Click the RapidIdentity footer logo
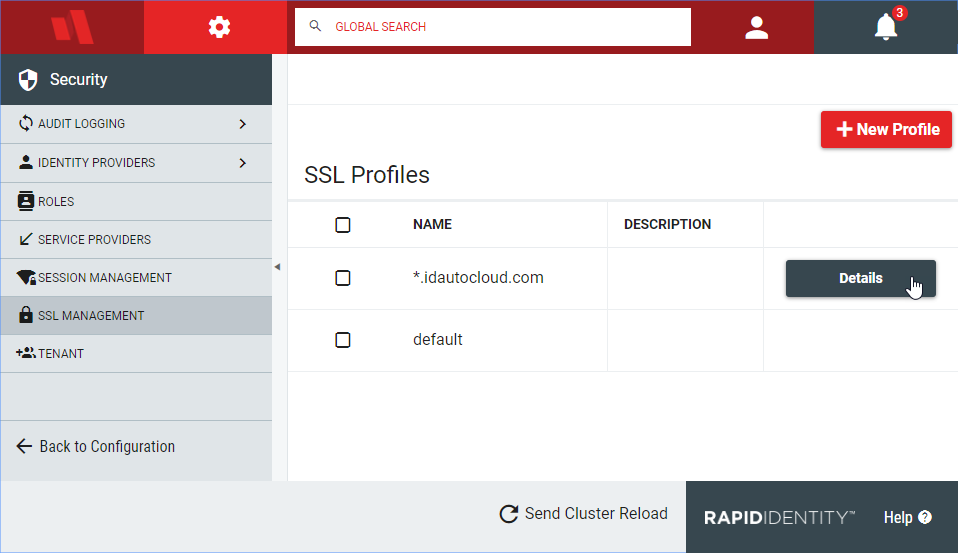Screen dimensions: 958x553 point(779,518)
